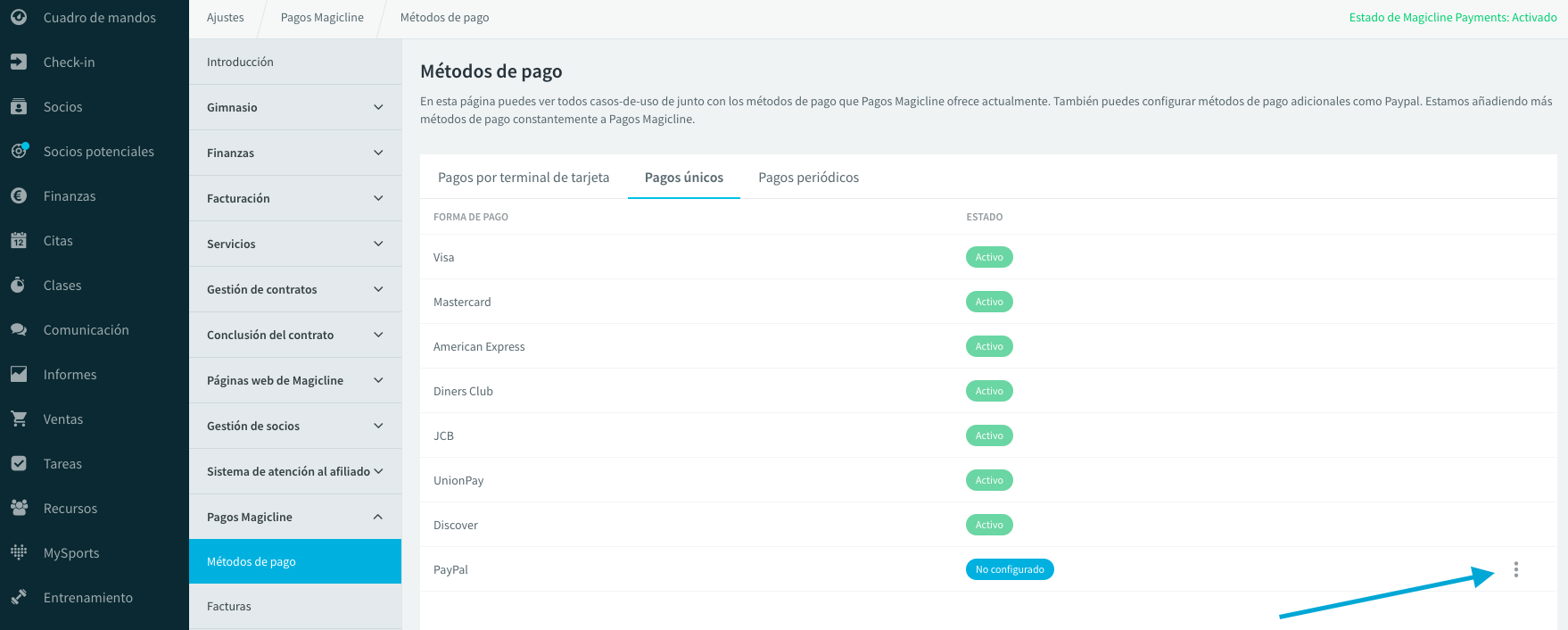Image resolution: width=1568 pixels, height=630 pixels.
Task: Switch to Pagos por terminal de tarjeta tab
Action: pyautogui.click(x=524, y=177)
